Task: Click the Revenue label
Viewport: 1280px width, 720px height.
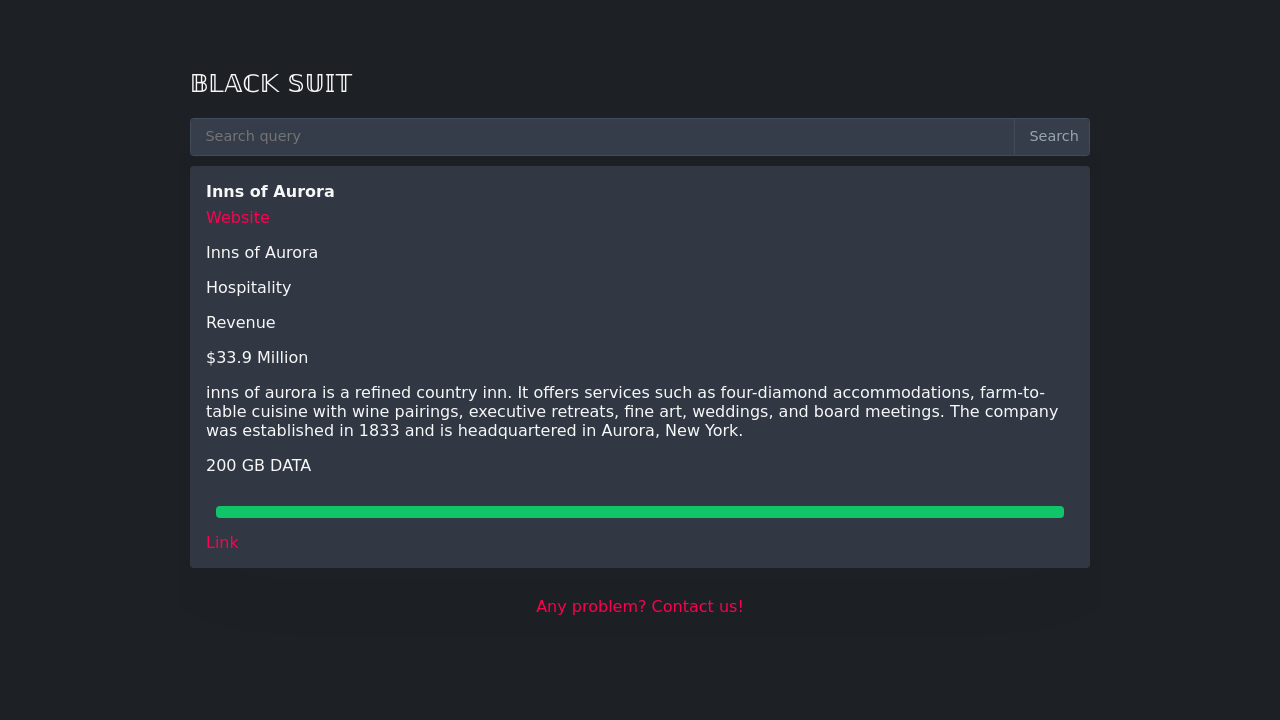Action: (x=241, y=323)
